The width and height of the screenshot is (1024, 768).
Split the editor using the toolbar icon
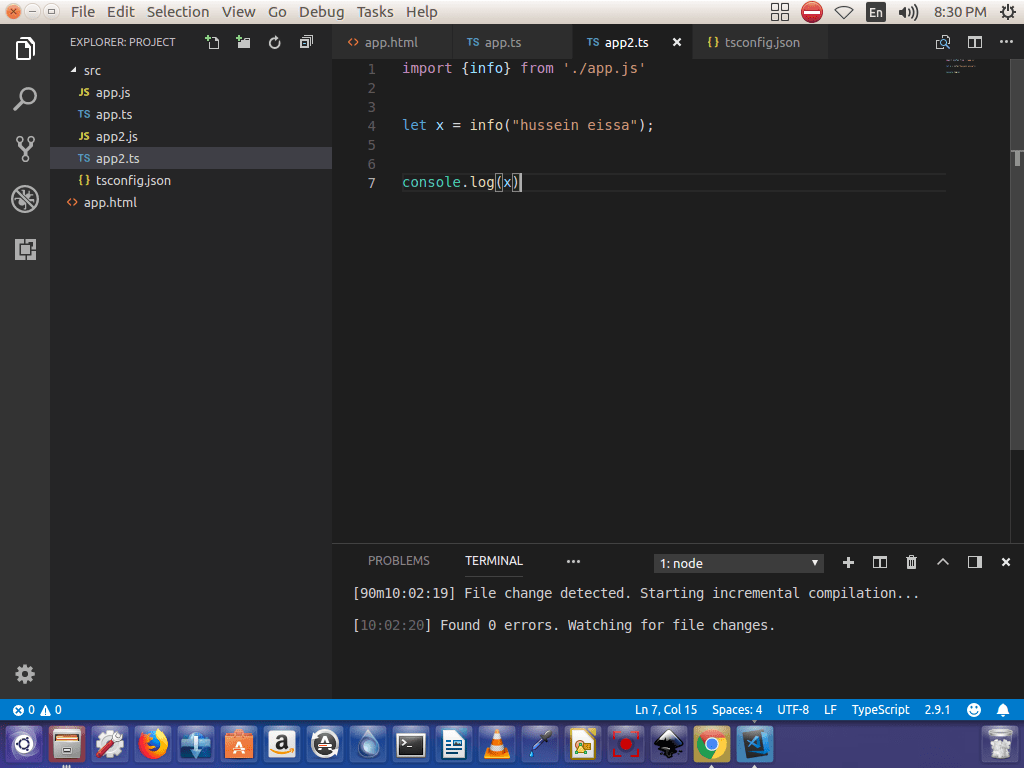tap(974, 42)
